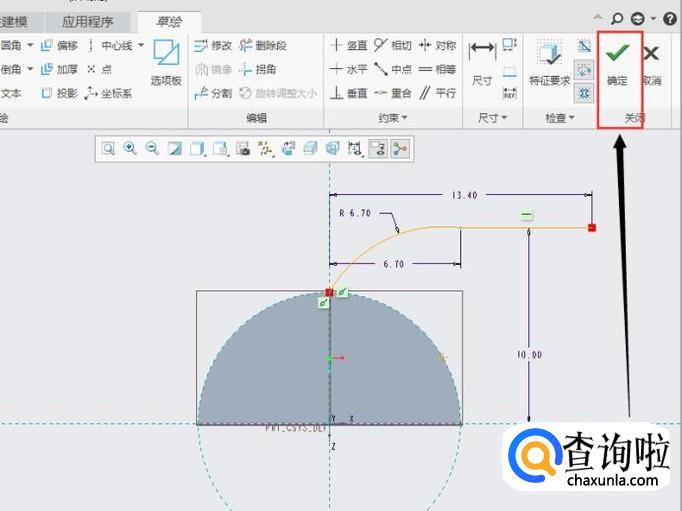Click the zoom out magnifier icon
The height and width of the screenshot is (511, 682).
(x=152, y=149)
